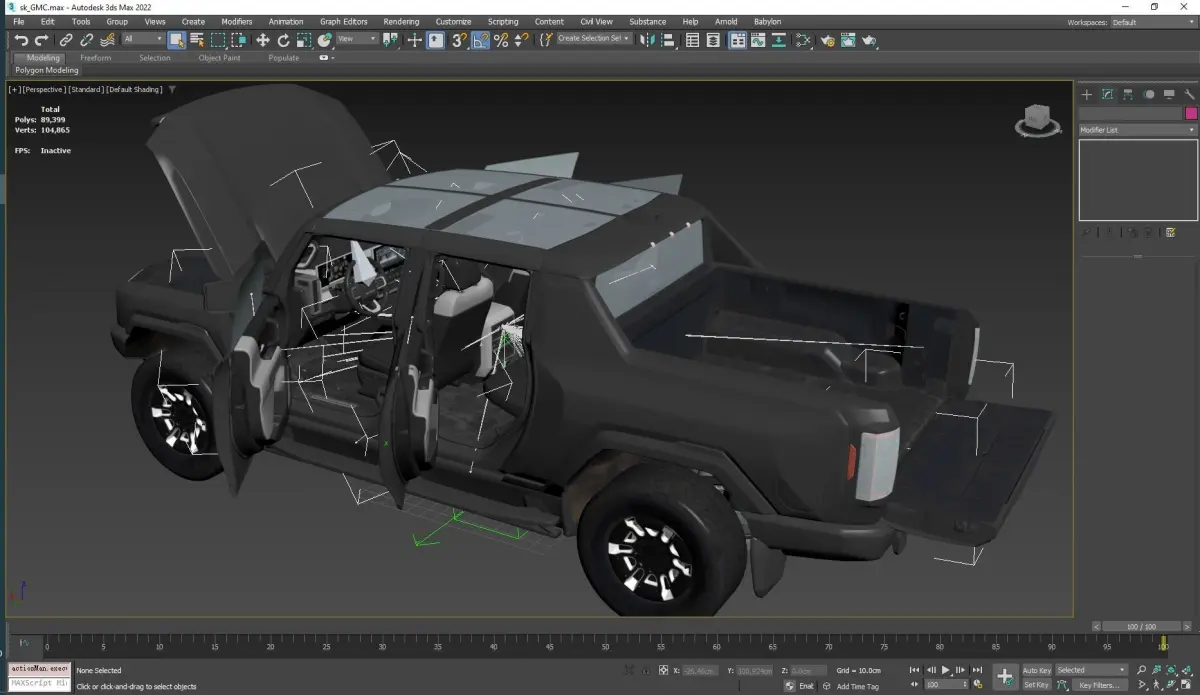Open the [Perspective] viewport label menu
This screenshot has height=695, width=1200.
point(44,89)
